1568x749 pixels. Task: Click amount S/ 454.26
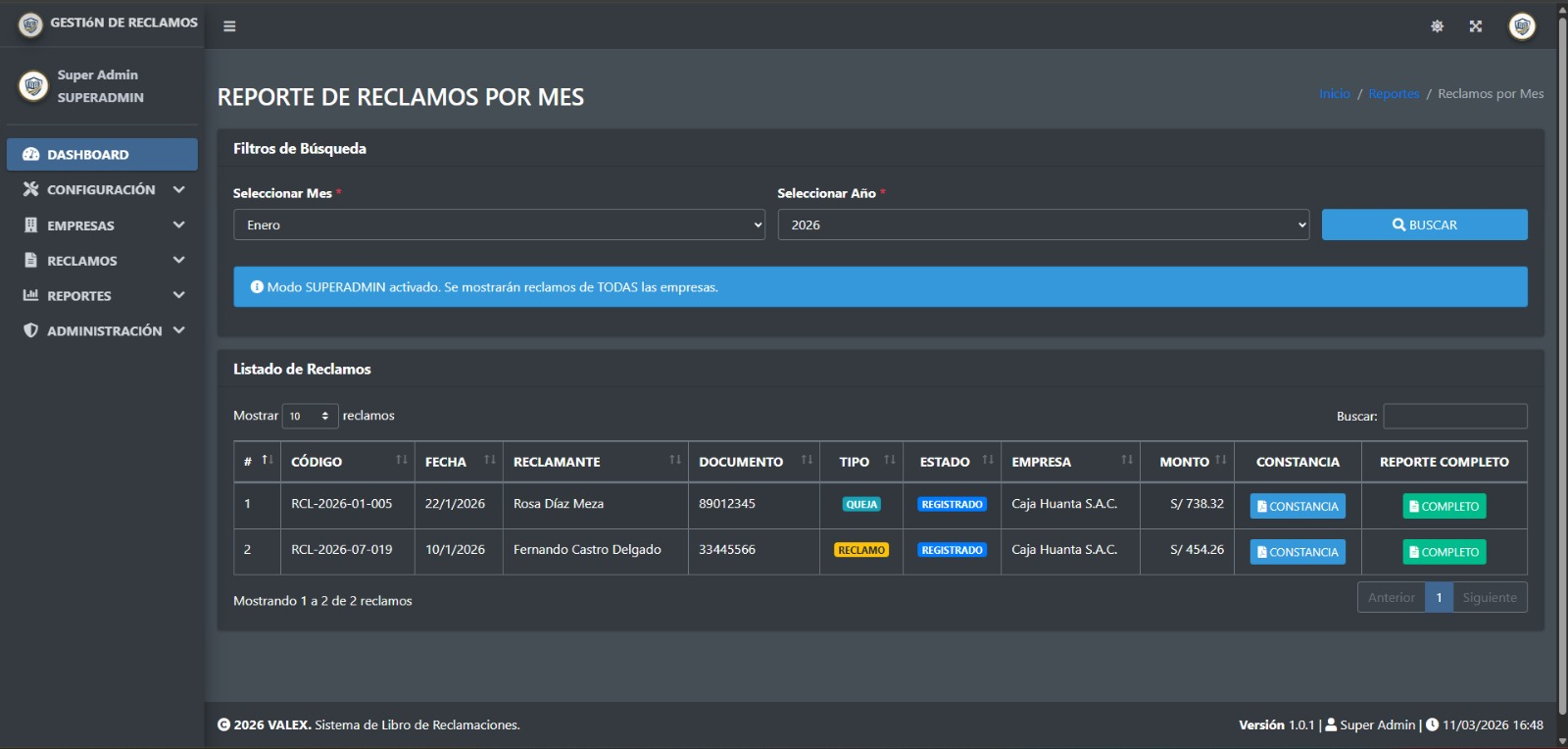pos(1197,550)
